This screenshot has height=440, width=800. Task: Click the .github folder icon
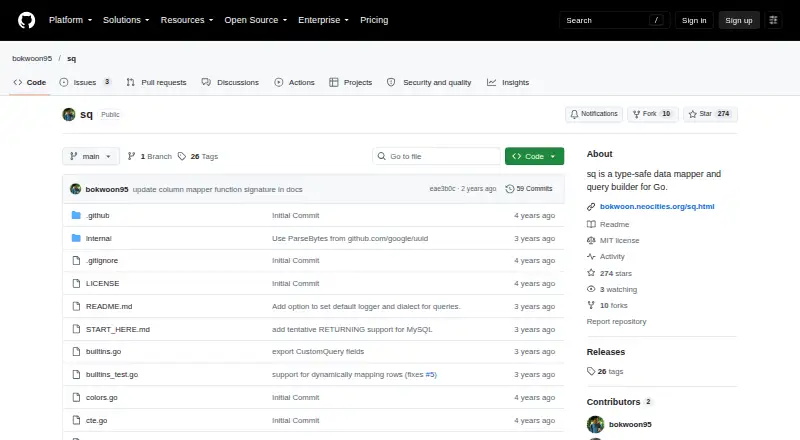coord(76,215)
